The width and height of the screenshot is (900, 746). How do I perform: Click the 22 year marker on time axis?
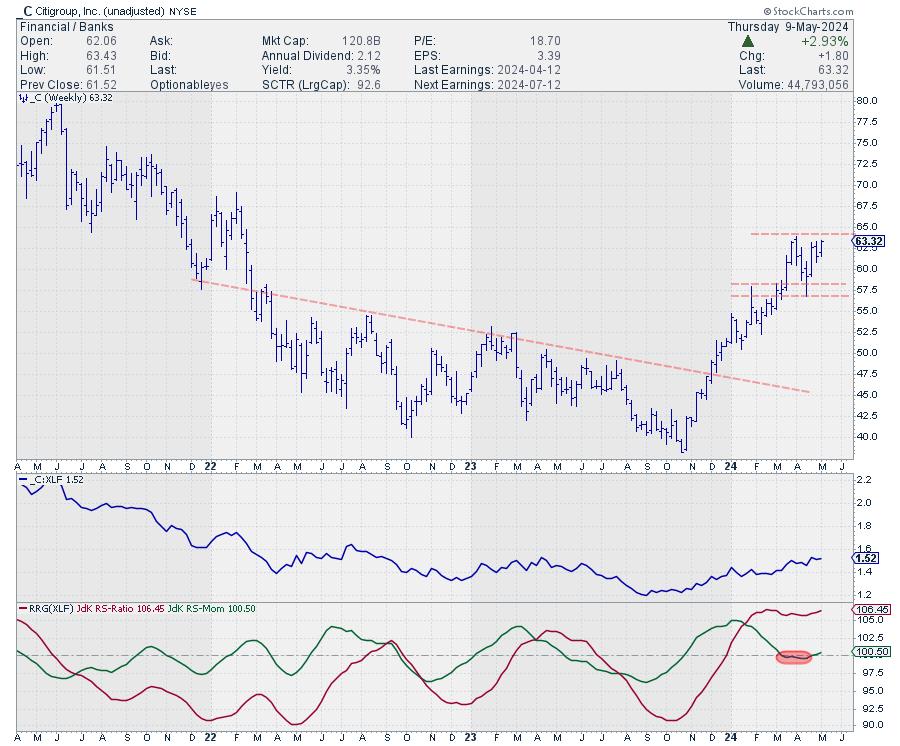pyautogui.click(x=213, y=466)
